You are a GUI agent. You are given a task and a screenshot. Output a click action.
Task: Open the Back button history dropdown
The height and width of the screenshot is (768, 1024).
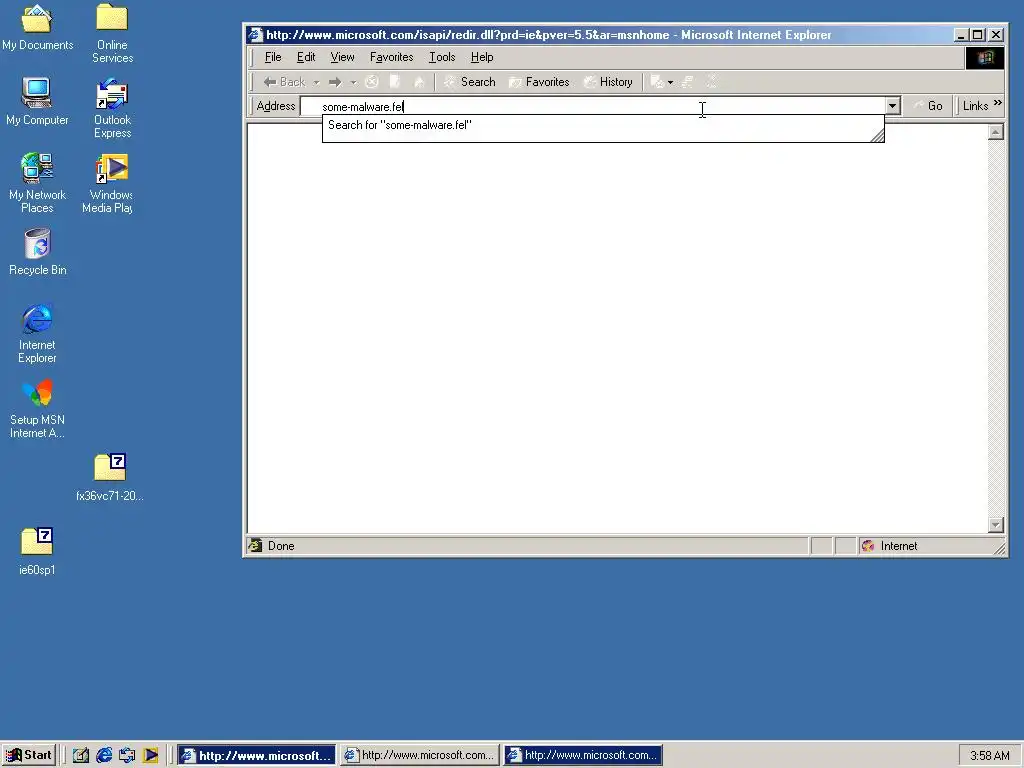316,82
